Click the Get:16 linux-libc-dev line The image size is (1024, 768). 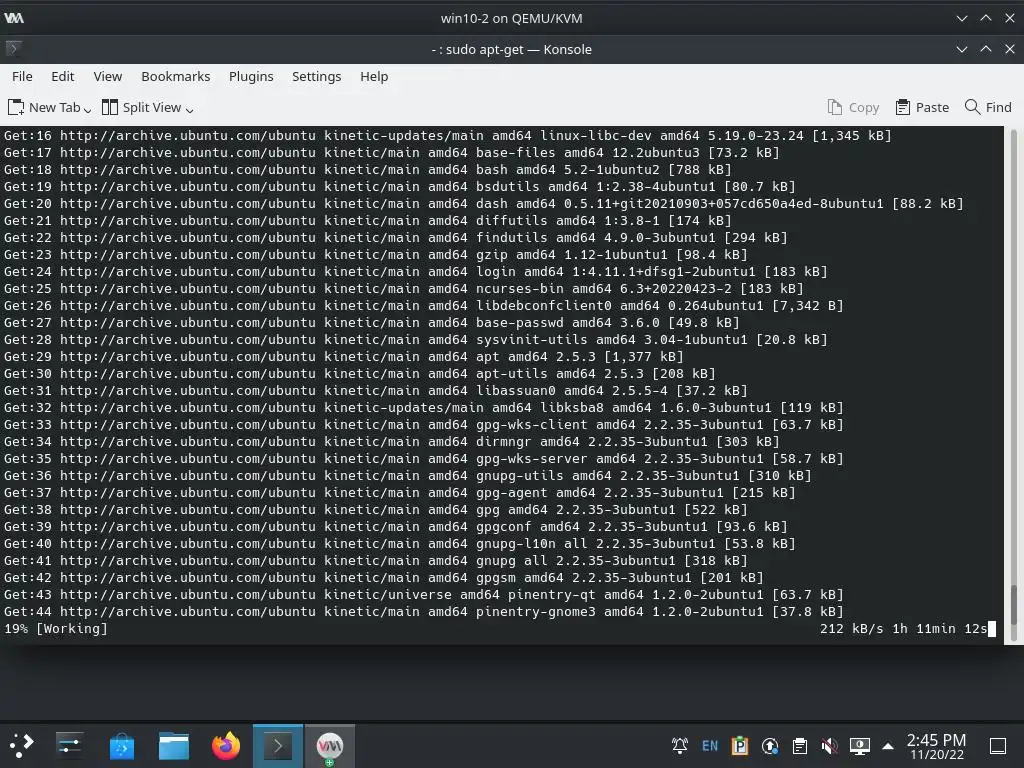click(447, 135)
